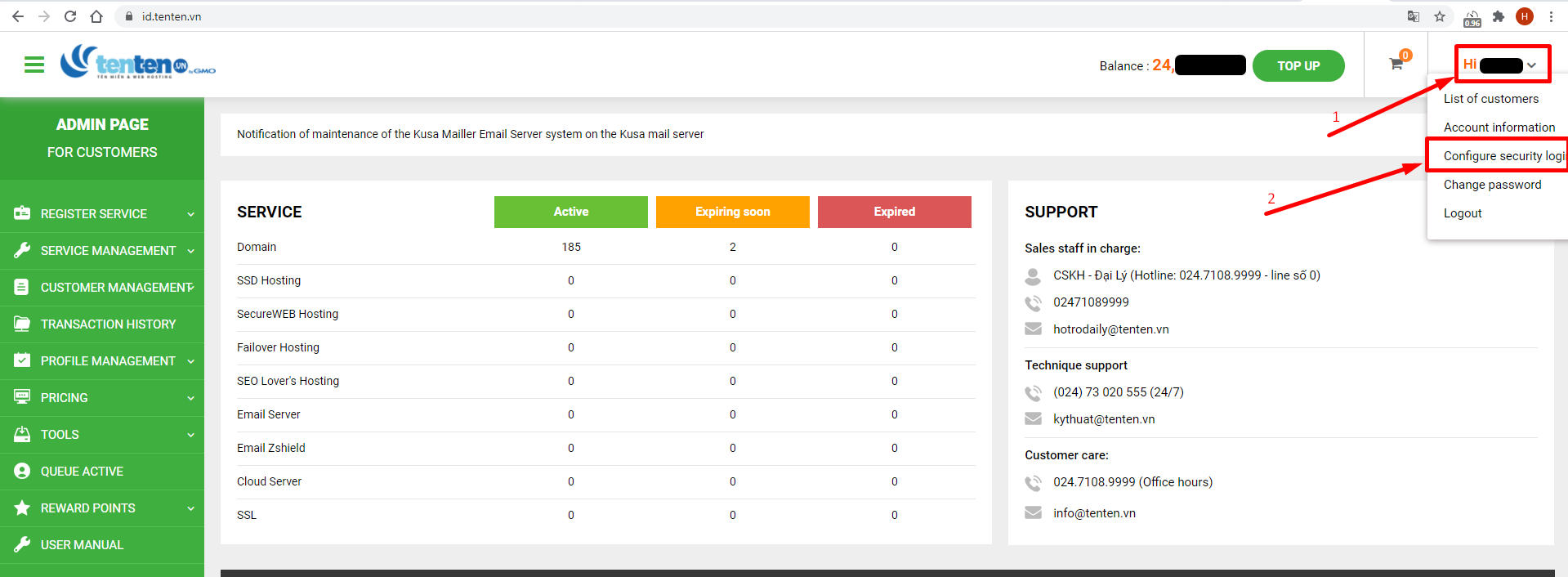This screenshot has height=577, width=1568.
Task: Click Domain active count 185
Action: [571, 247]
